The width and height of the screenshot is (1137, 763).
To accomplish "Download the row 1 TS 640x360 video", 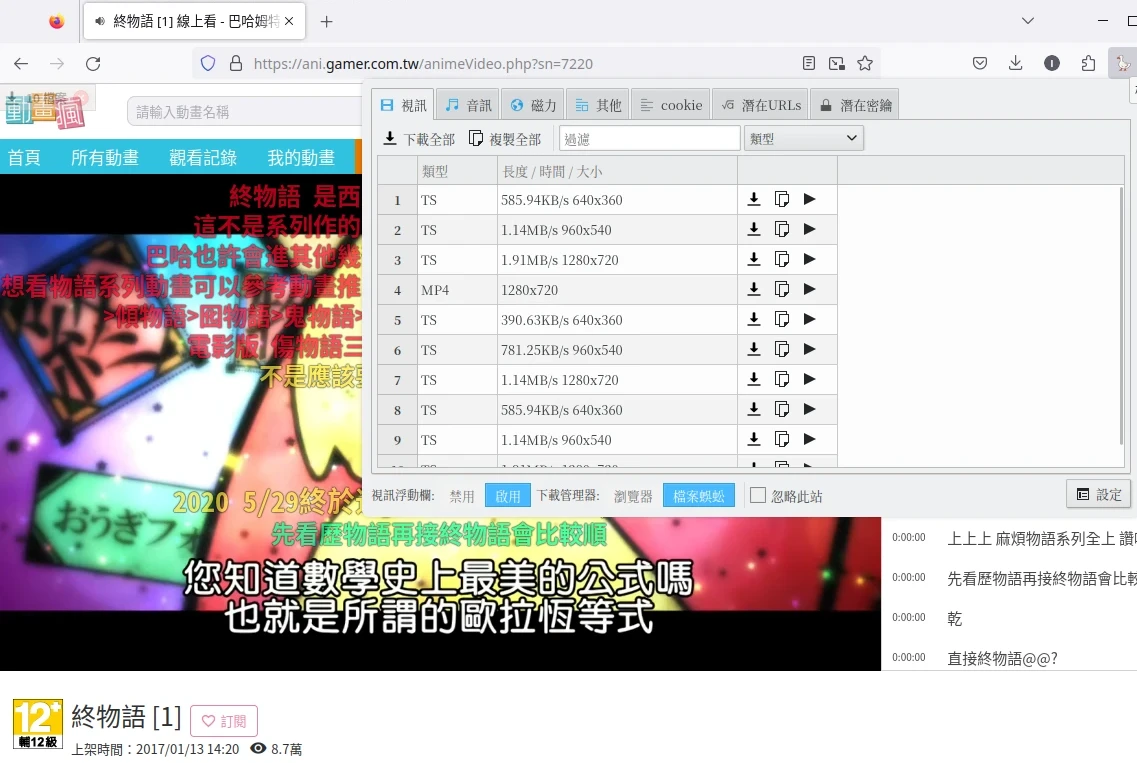I will (754, 200).
